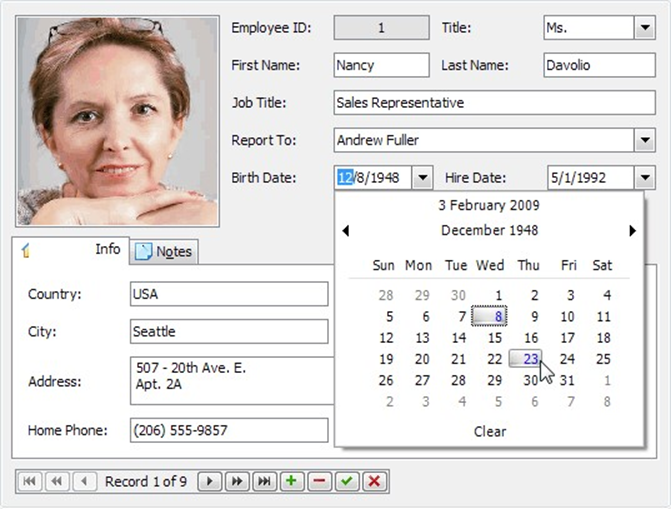The height and width of the screenshot is (509, 671).
Task: Click the employee photo
Action: 118,121
